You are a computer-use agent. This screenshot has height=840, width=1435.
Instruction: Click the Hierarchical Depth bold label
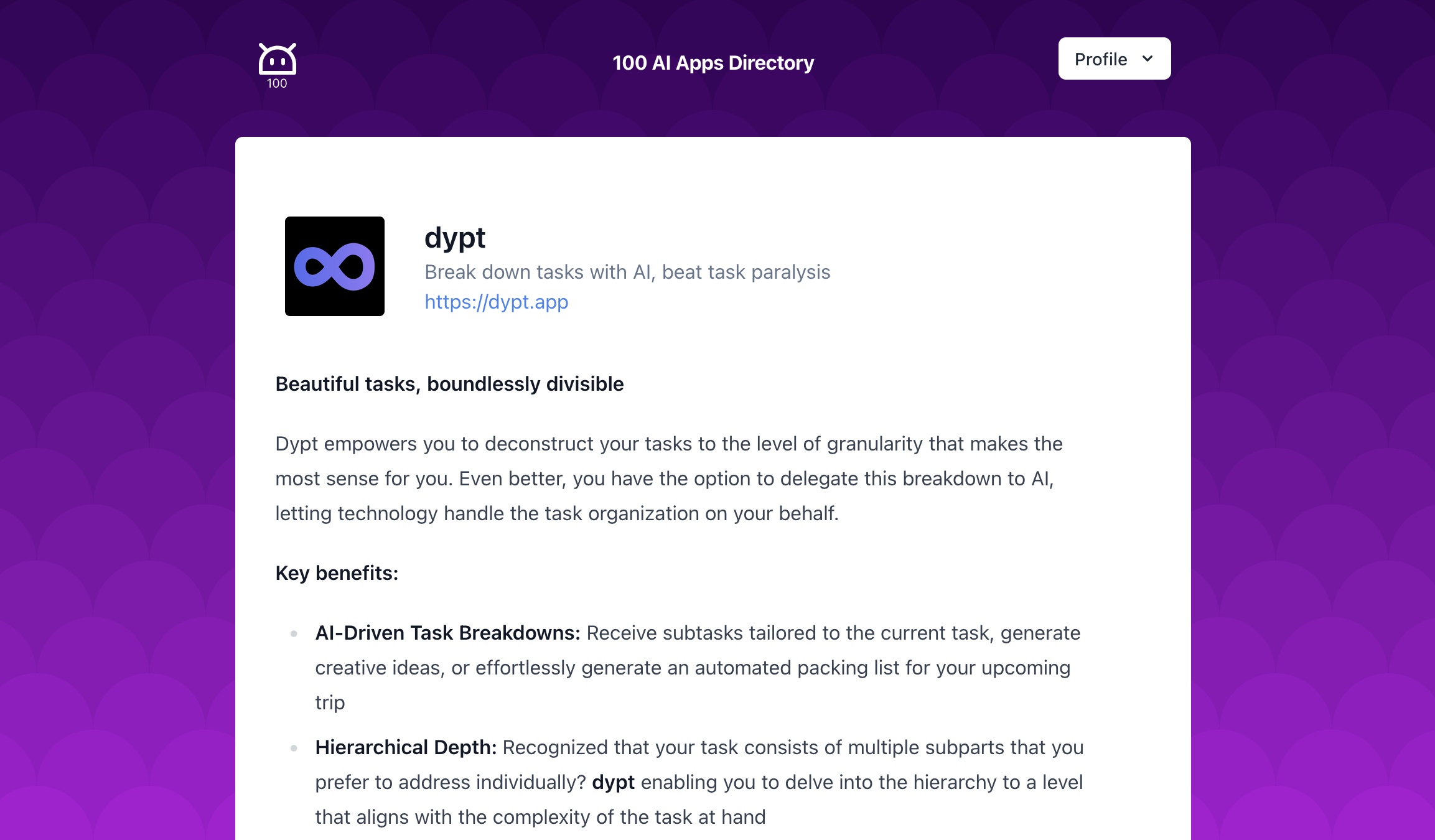pos(406,747)
